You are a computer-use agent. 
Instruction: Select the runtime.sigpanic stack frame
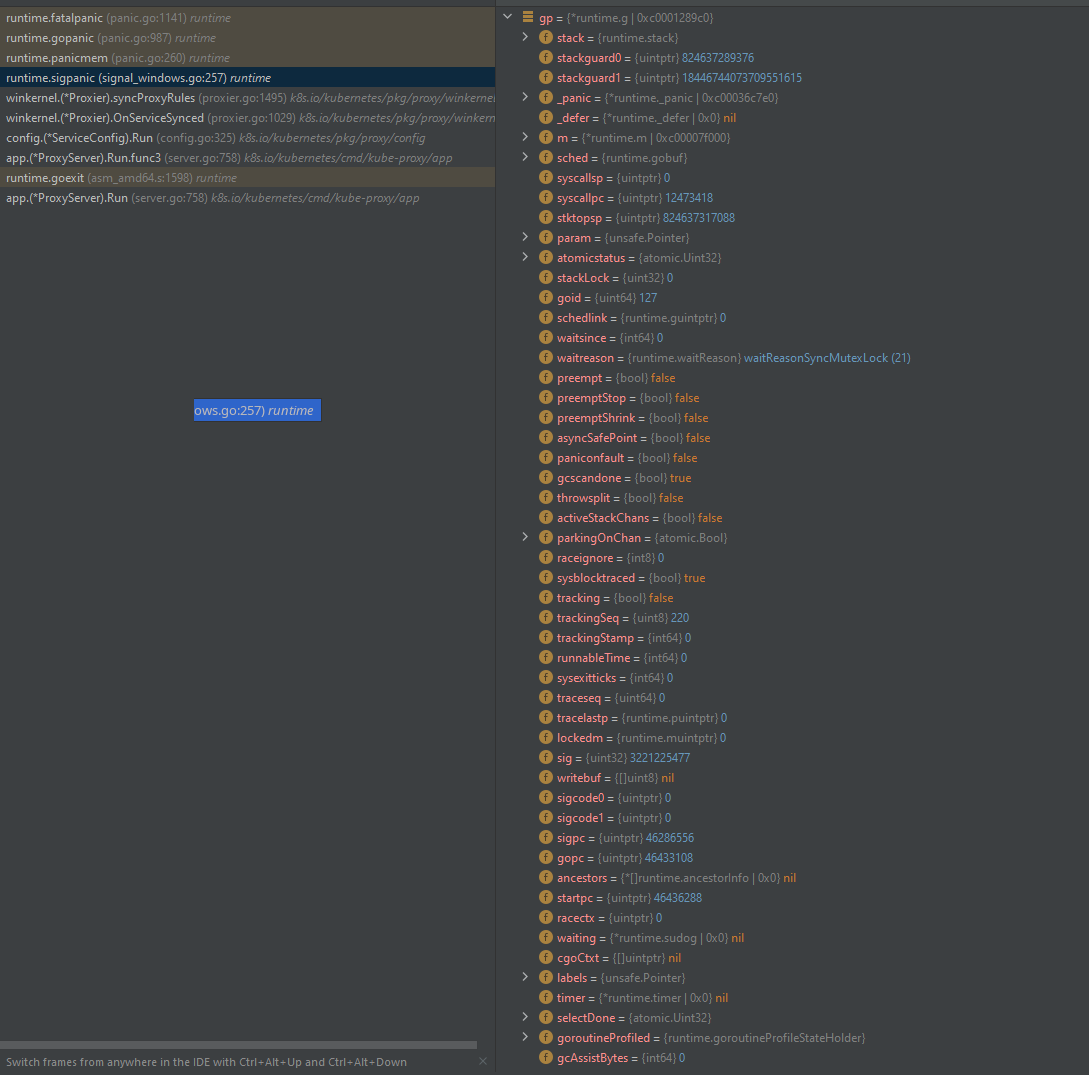[247, 78]
